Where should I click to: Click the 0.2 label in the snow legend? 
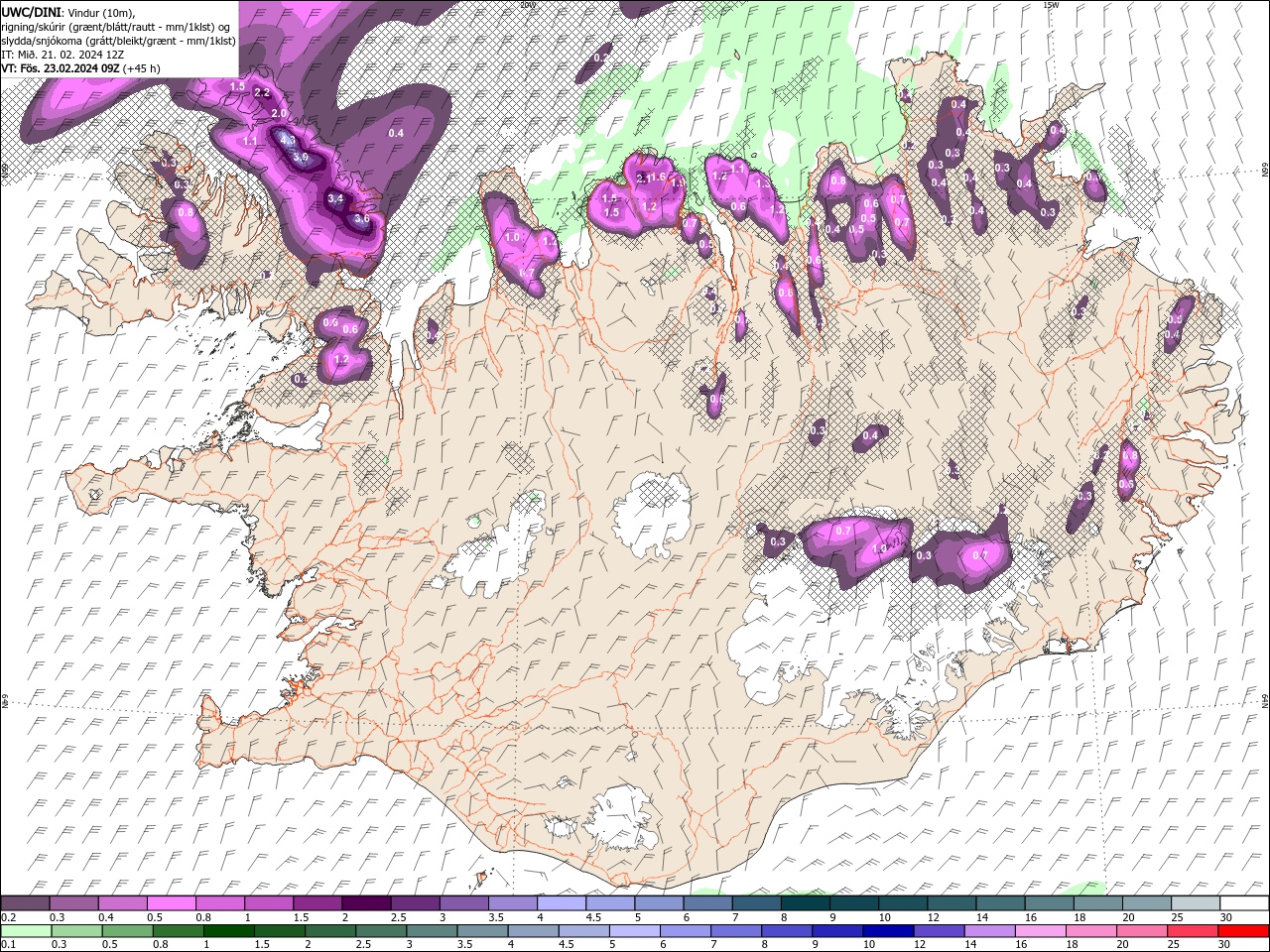pos(9,918)
